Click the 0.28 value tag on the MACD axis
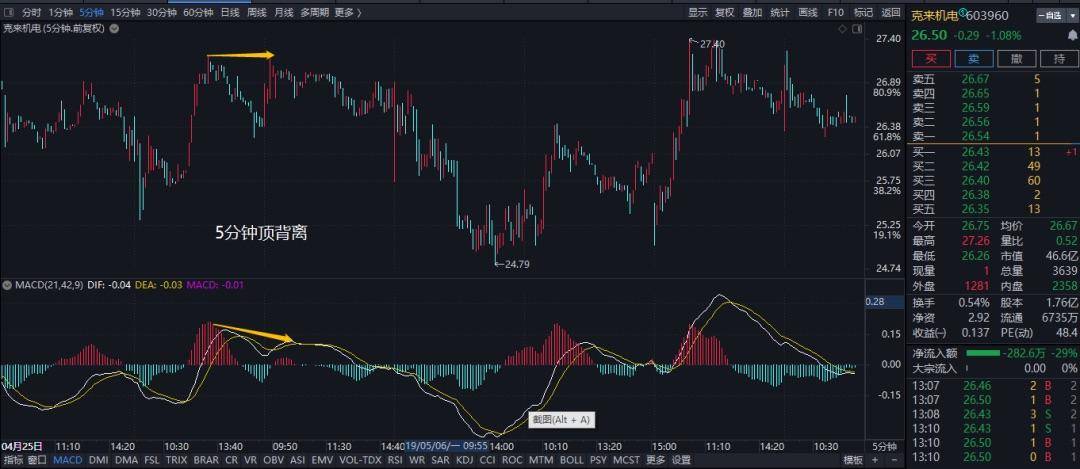Screen dimensions: 1080x469 coord(885,302)
